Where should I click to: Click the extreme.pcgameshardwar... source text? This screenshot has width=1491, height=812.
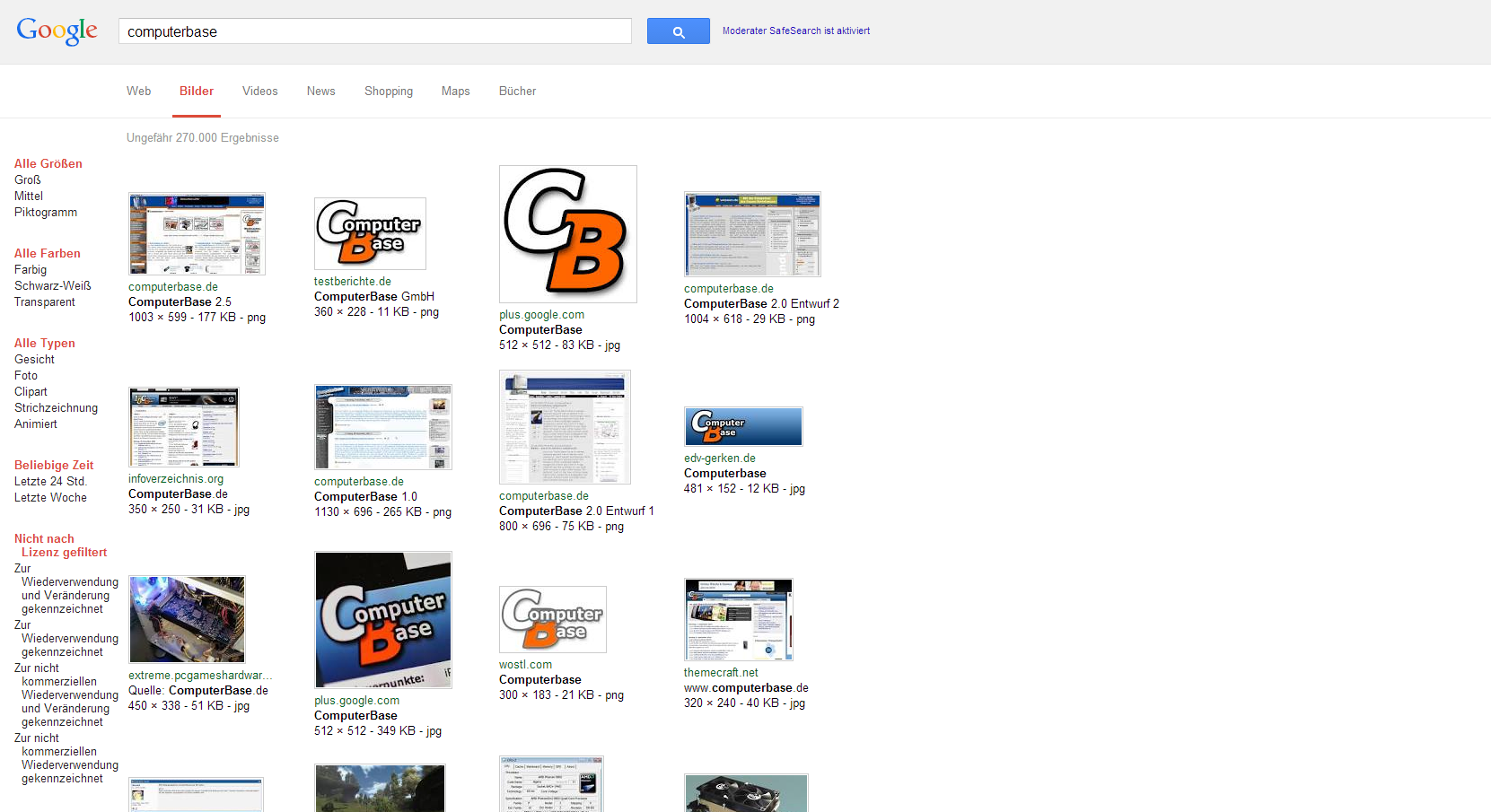pos(200,676)
